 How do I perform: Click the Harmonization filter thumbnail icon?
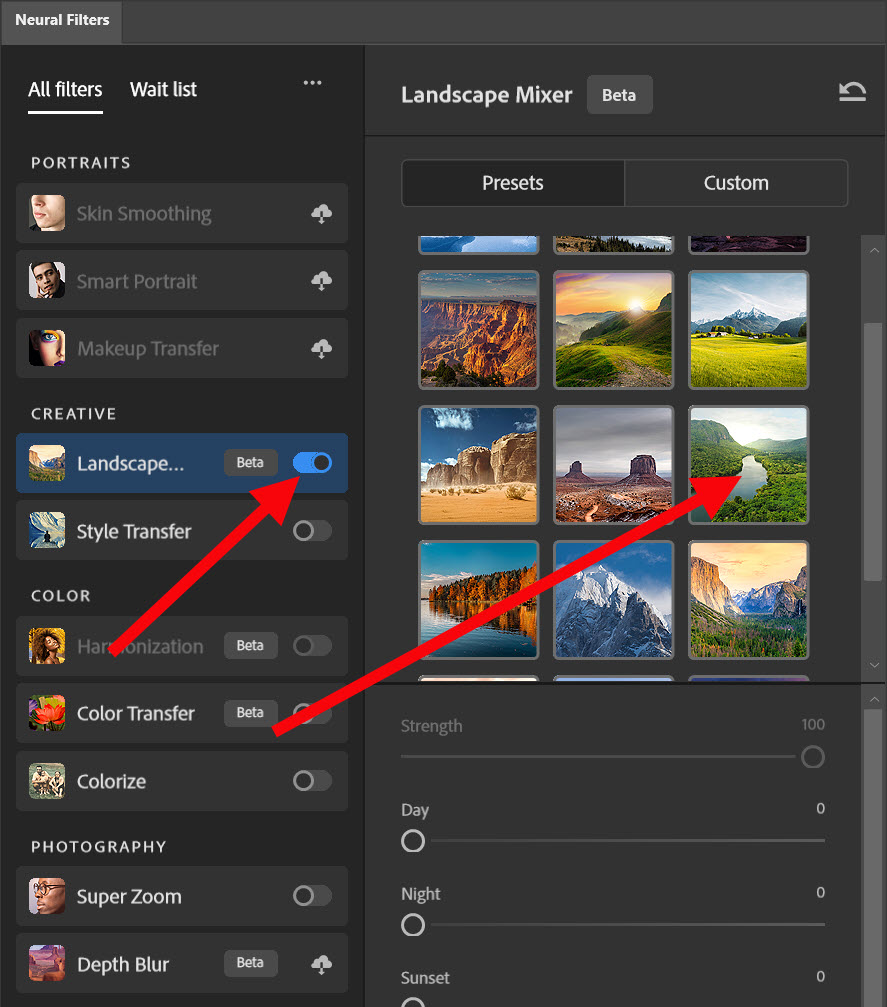pyautogui.click(x=47, y=645)
